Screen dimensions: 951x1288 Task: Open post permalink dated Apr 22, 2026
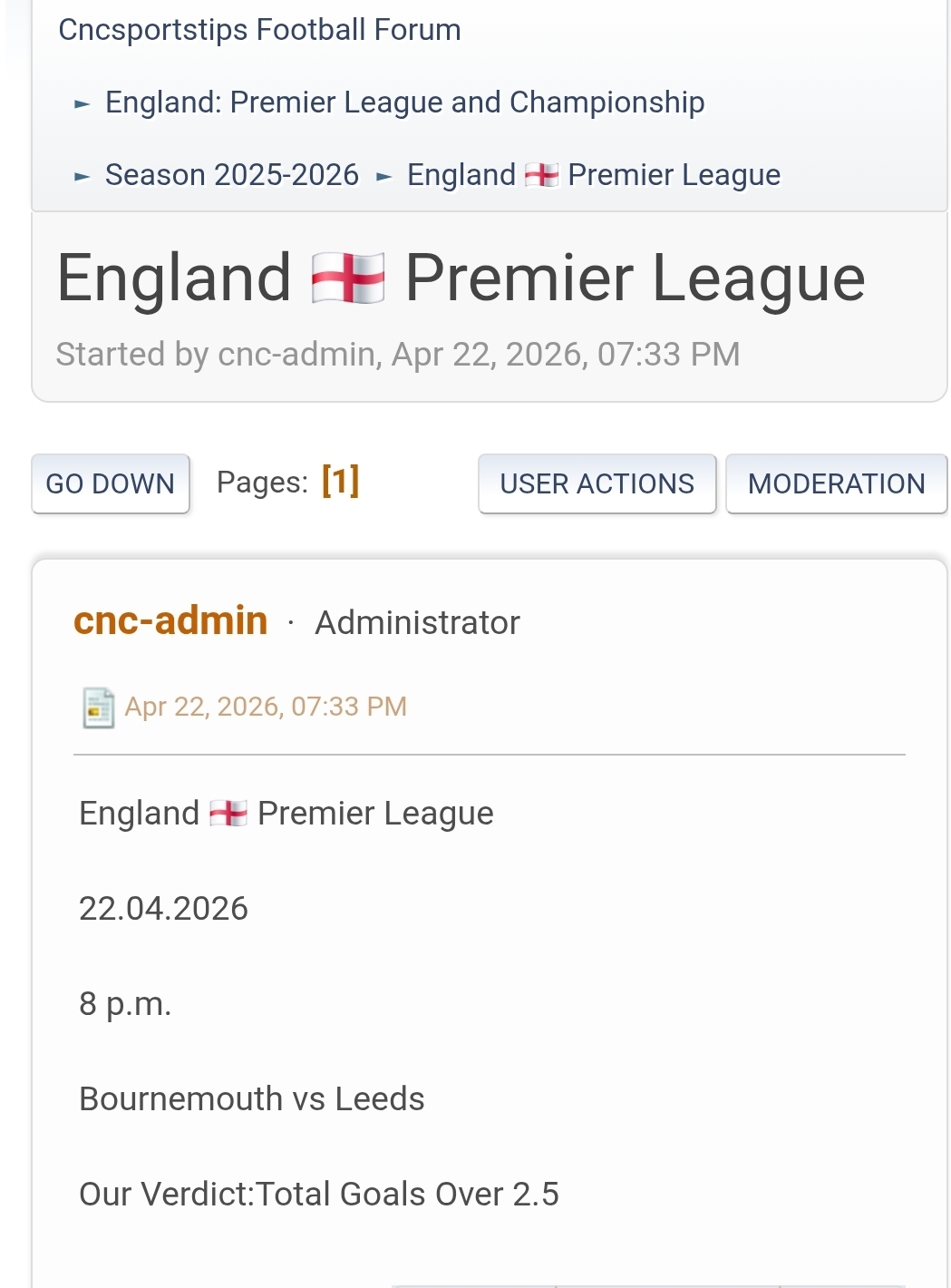tap(265, 707)
